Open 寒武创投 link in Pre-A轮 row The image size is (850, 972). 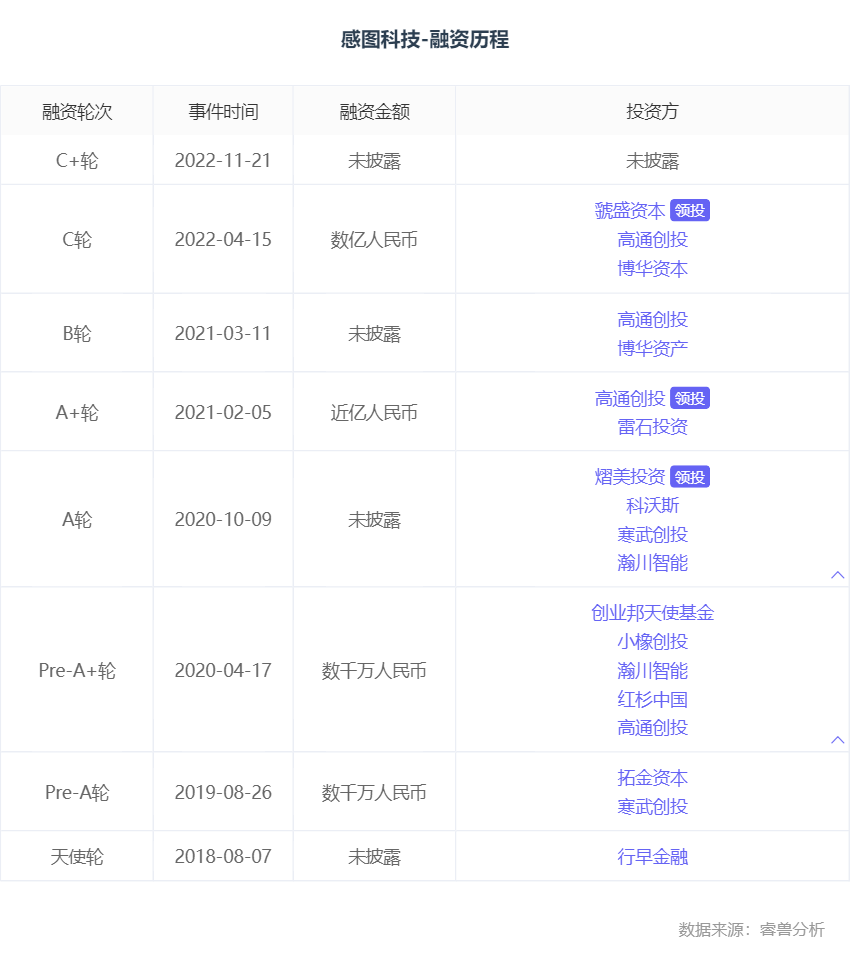[x=652, y=806]
